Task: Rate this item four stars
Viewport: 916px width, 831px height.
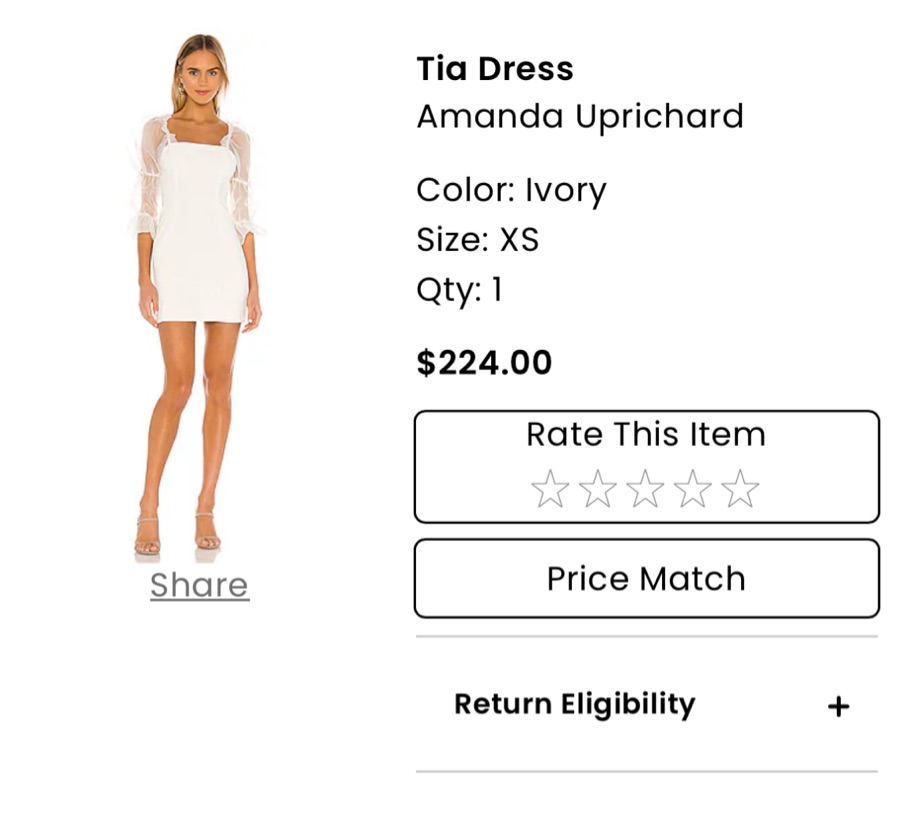Action: point(692,490)
